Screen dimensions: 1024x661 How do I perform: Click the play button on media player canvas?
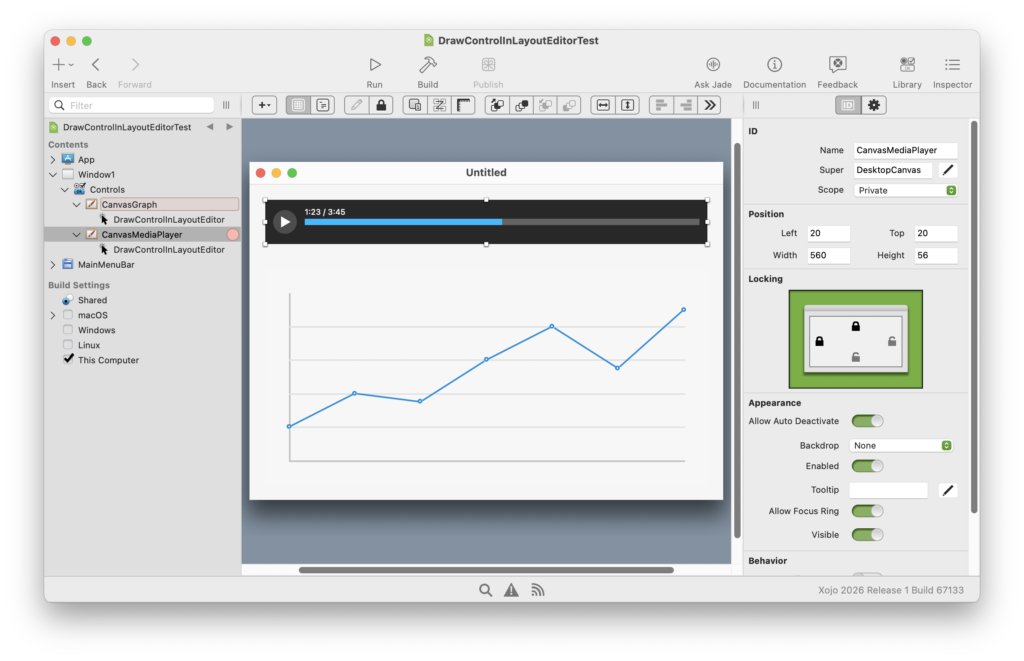coord(285,222)
